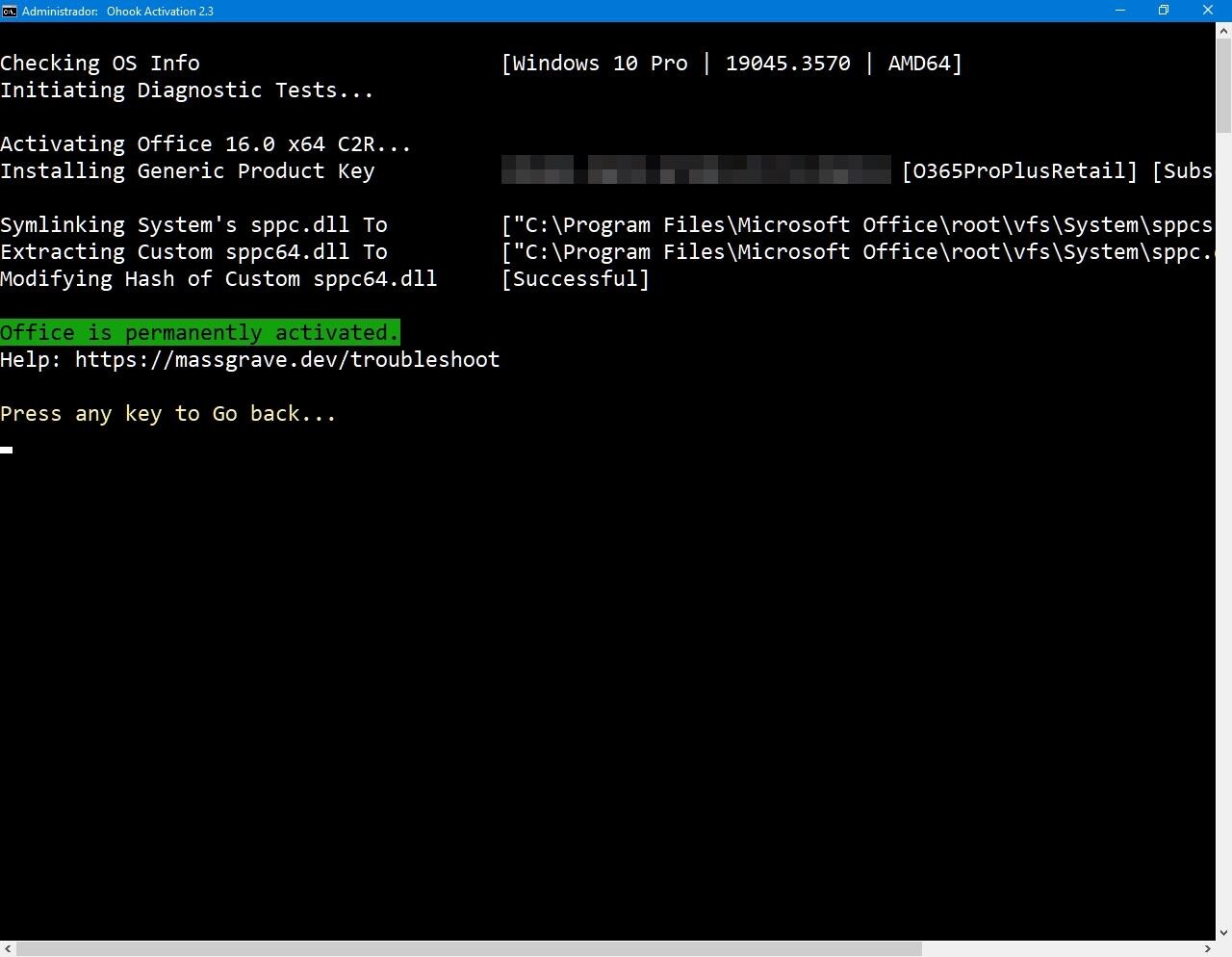Click the vertical scrollbar thumb
Screen dimensions: 1232x957
(1223, 87)
